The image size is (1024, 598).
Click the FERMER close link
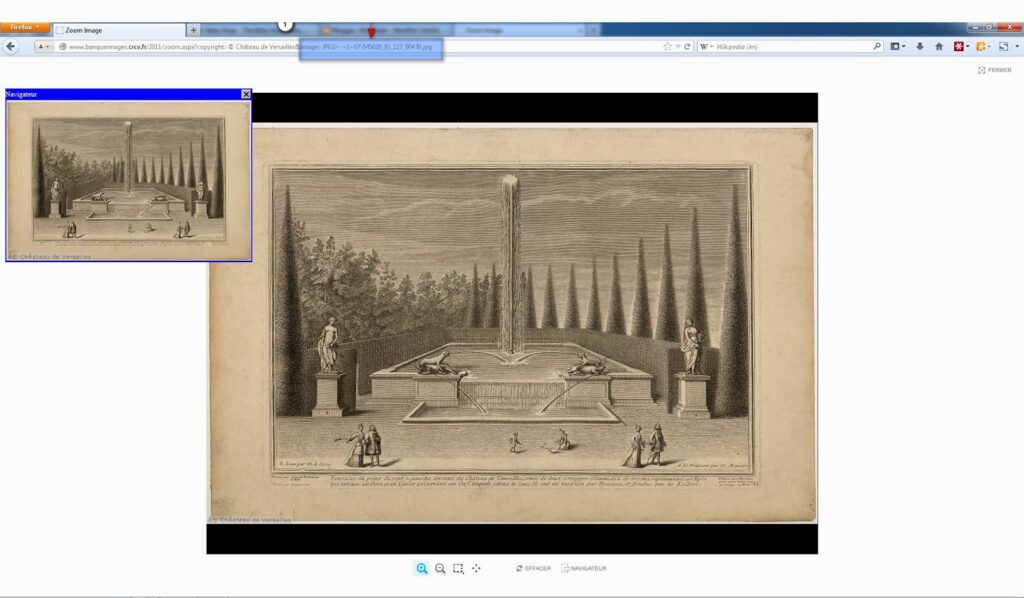point(994,70)
